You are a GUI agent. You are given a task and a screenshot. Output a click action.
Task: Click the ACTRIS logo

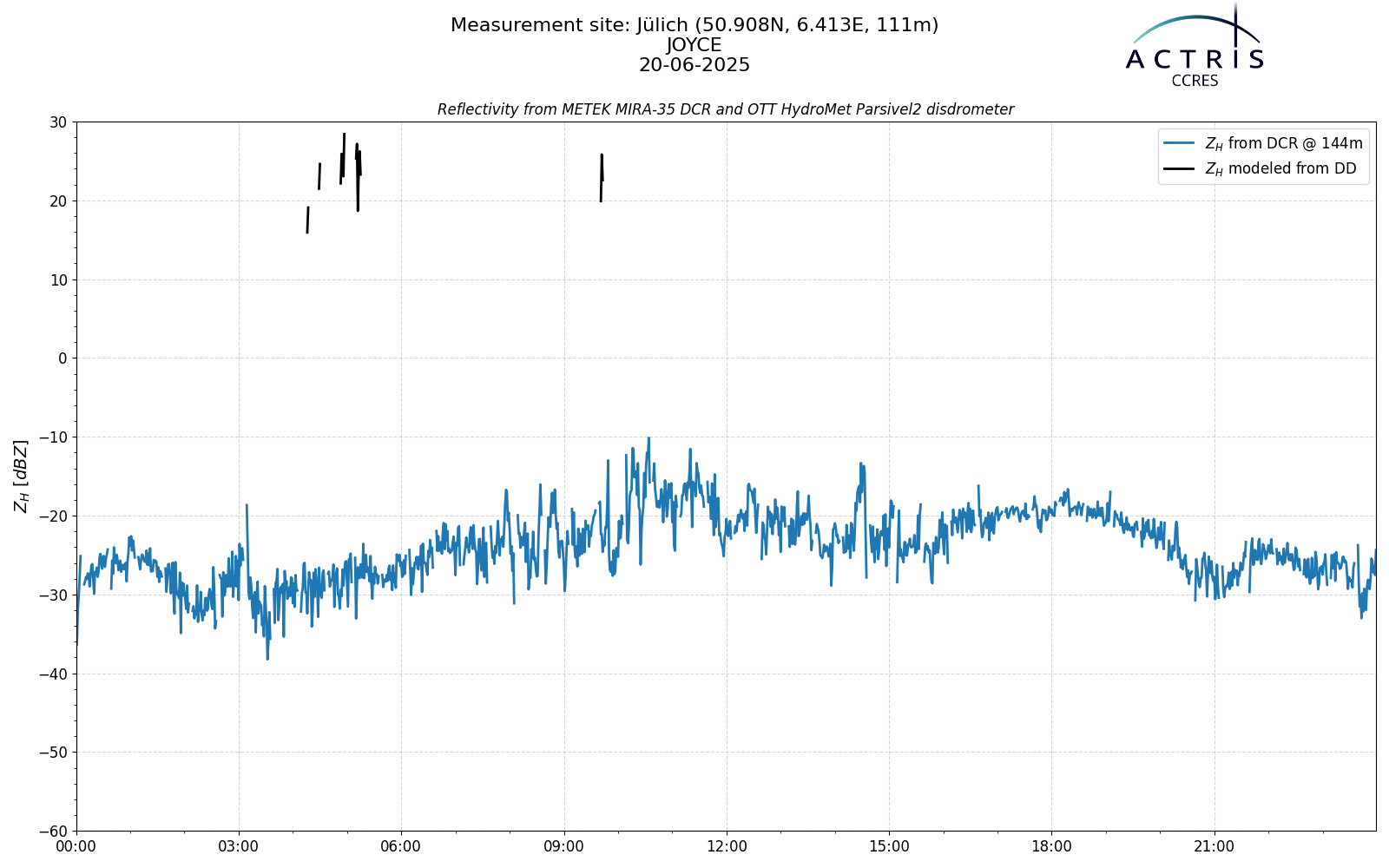1195,43
